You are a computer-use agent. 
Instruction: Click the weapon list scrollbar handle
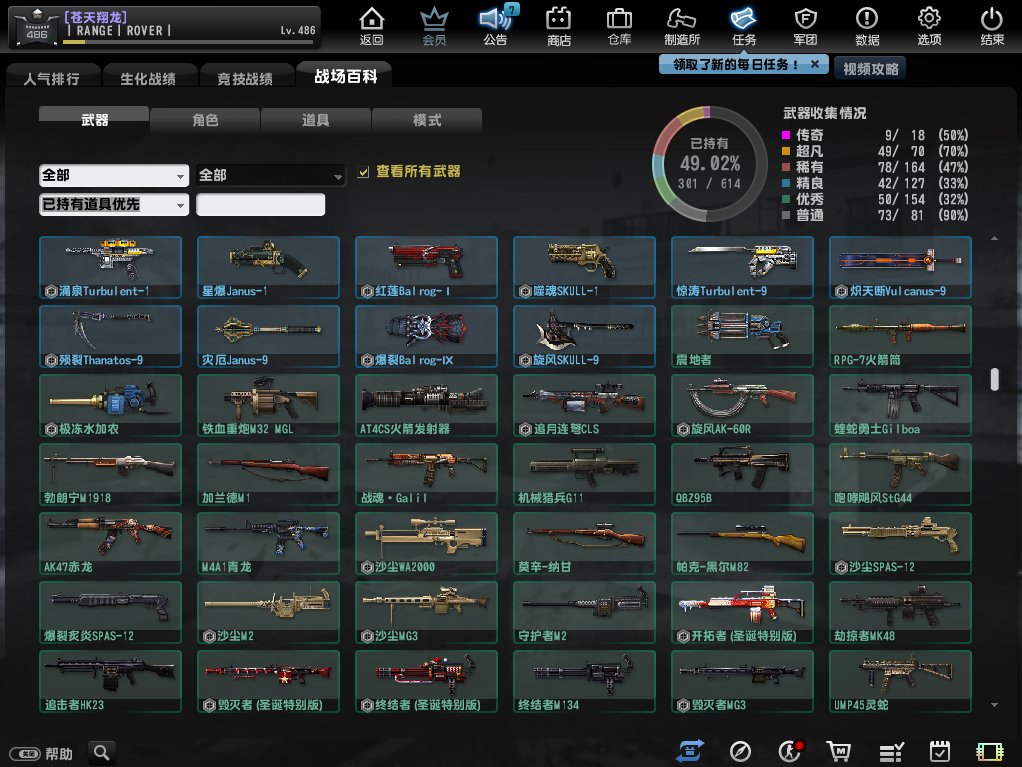point(994,379)
